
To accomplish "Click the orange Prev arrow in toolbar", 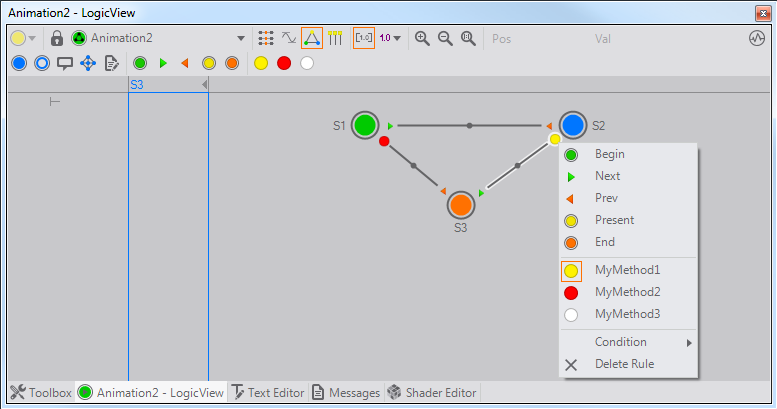I will point(185,63).
